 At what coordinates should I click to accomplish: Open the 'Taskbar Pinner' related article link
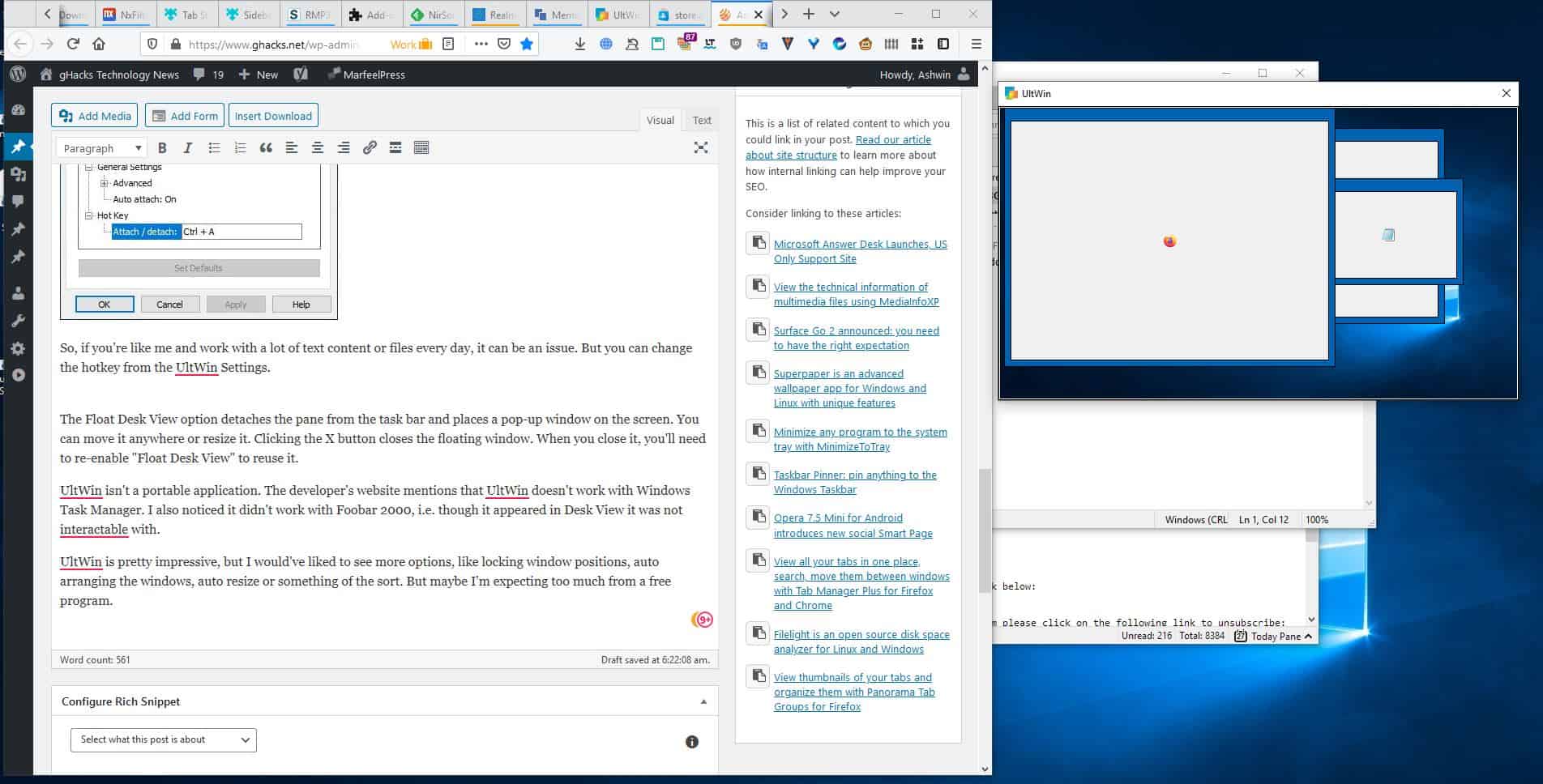(x=855, y=482)
